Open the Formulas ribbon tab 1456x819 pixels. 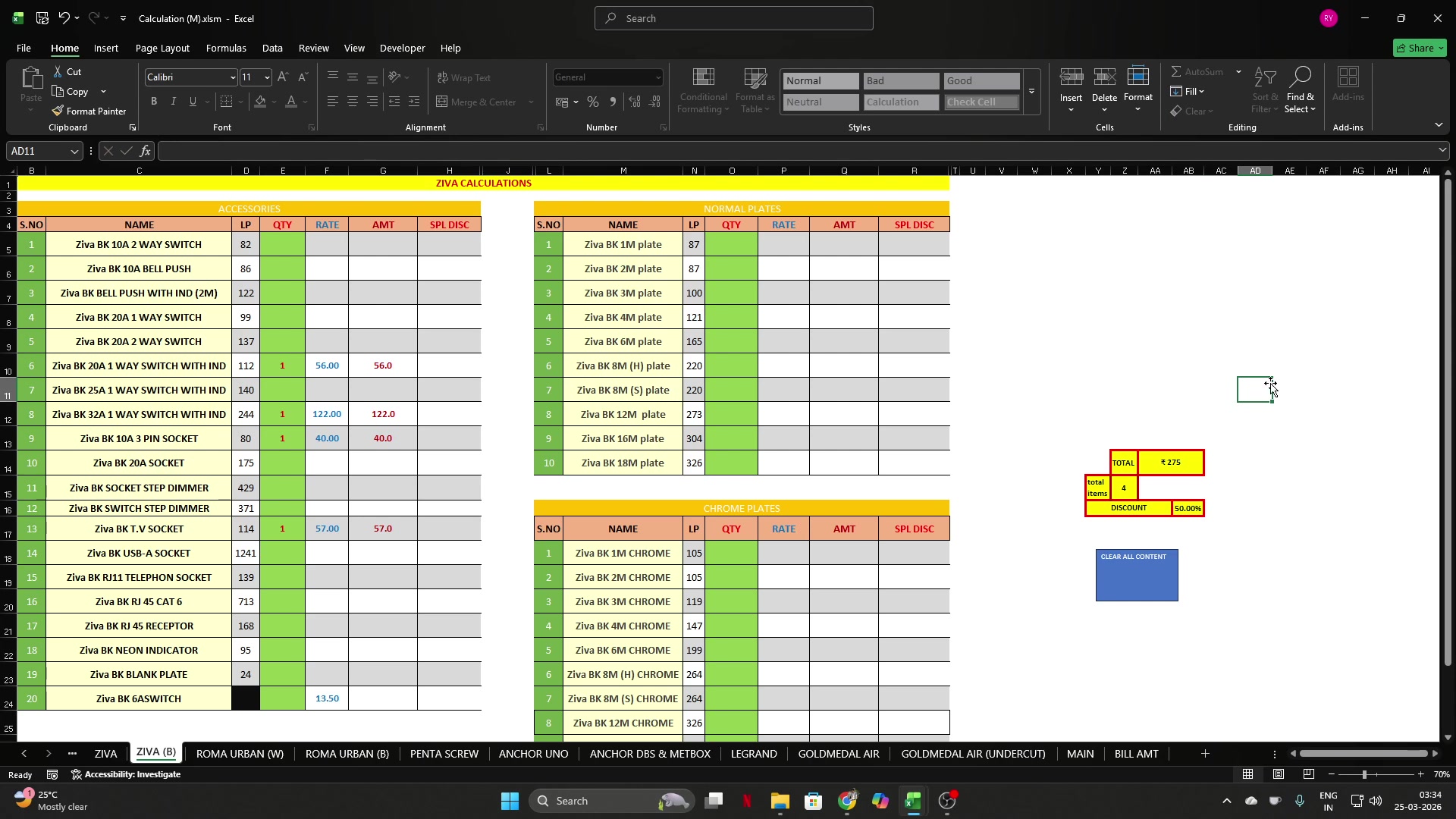226,48
